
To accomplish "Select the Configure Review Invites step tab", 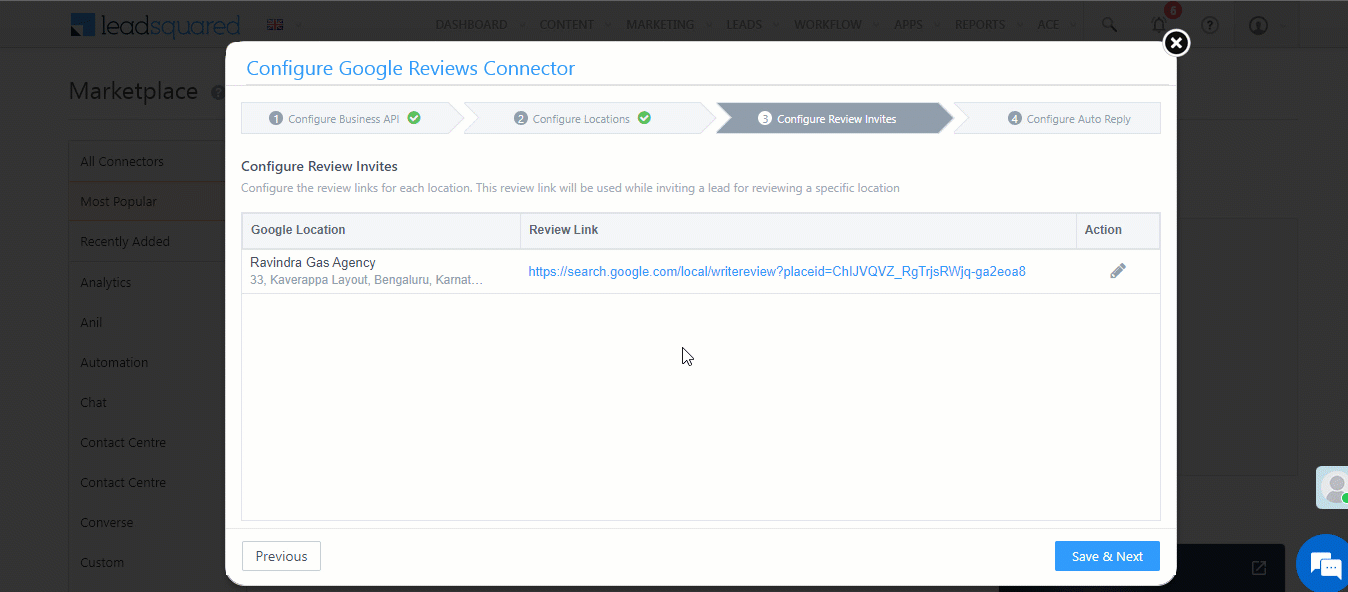I will tap(837, 117).
